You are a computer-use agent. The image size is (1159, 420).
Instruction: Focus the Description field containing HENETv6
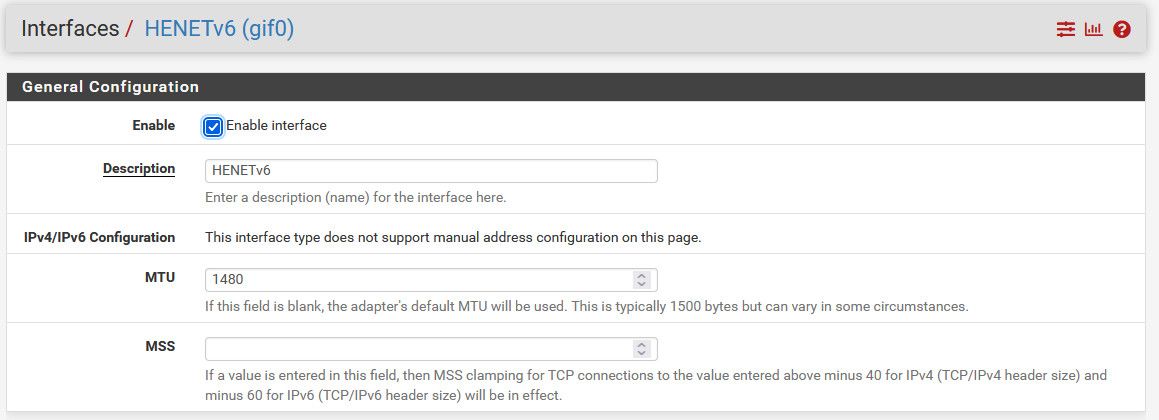[431, 171]
